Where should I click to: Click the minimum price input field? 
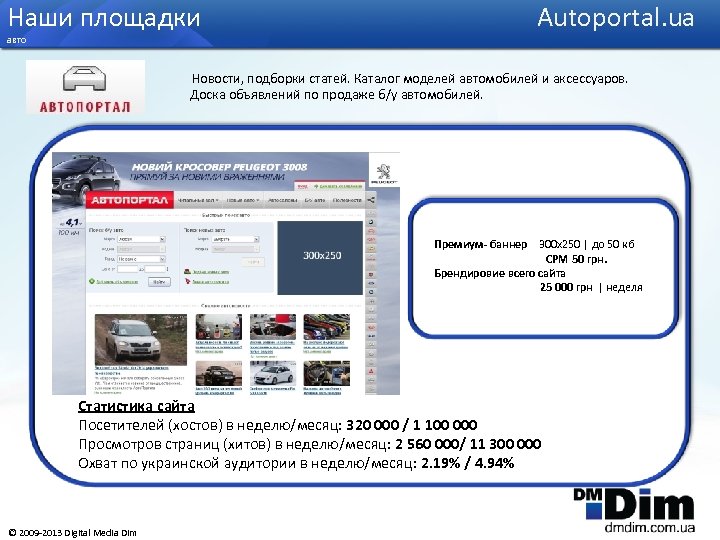(x=128, y=269)
